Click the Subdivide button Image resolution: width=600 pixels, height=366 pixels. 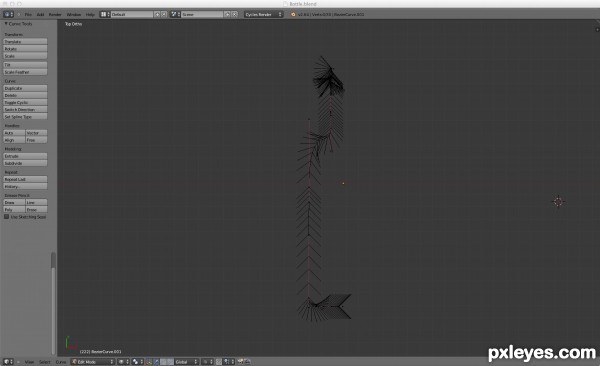pos(25,163)
